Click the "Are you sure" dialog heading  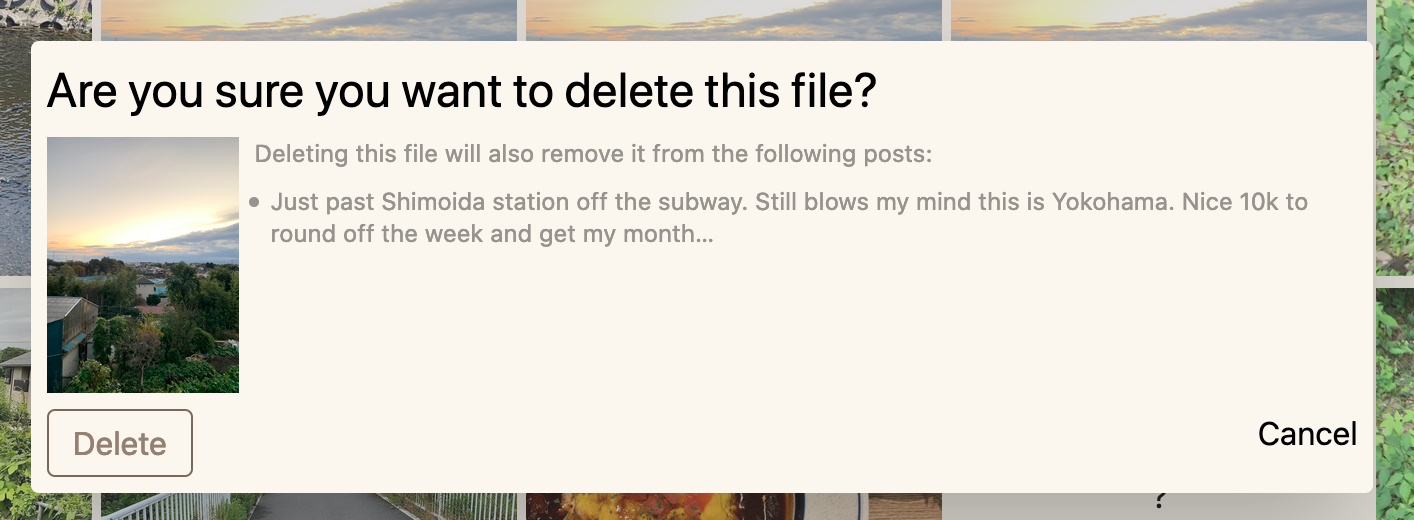point(461,91)
